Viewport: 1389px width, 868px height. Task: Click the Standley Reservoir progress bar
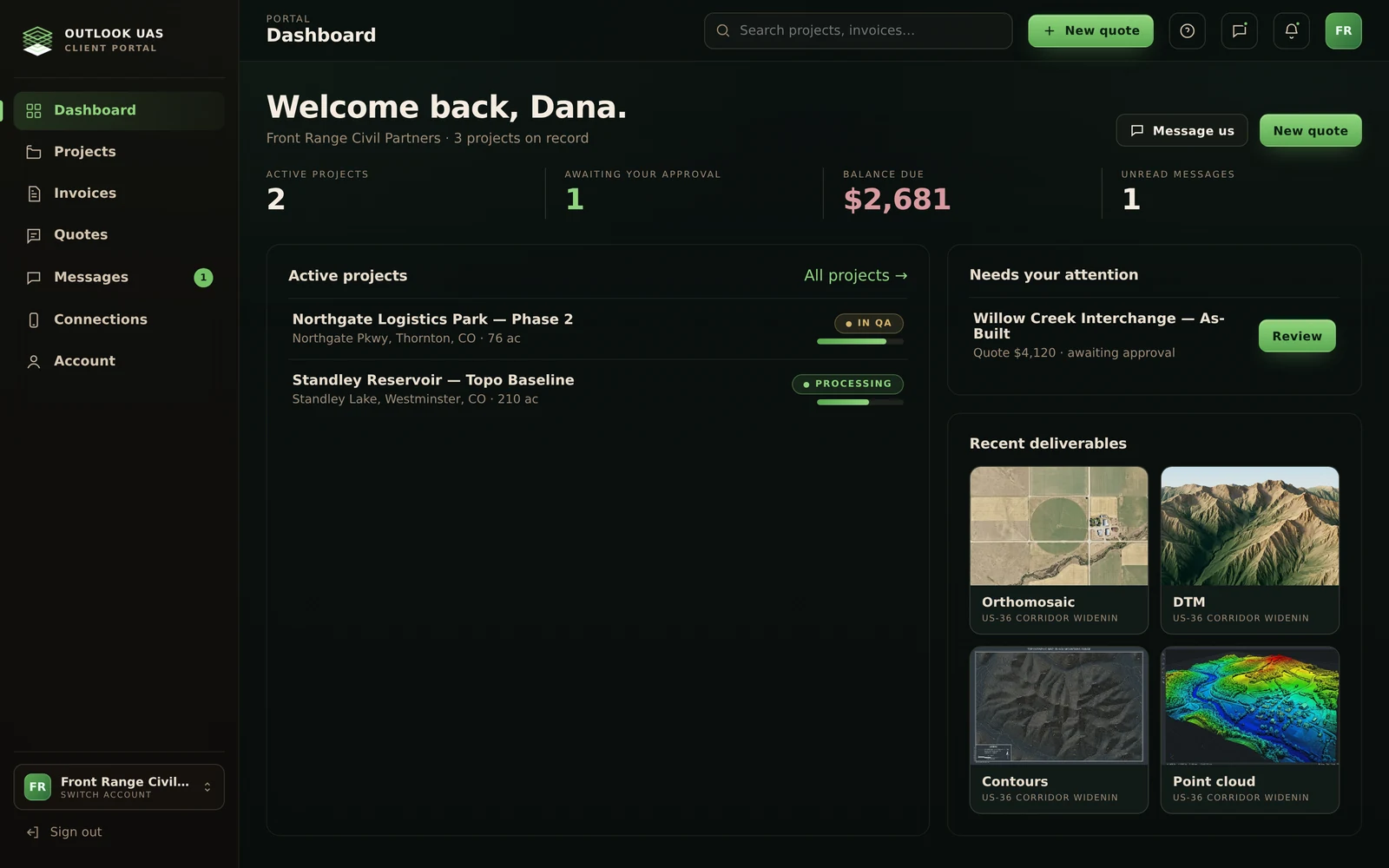860,403
